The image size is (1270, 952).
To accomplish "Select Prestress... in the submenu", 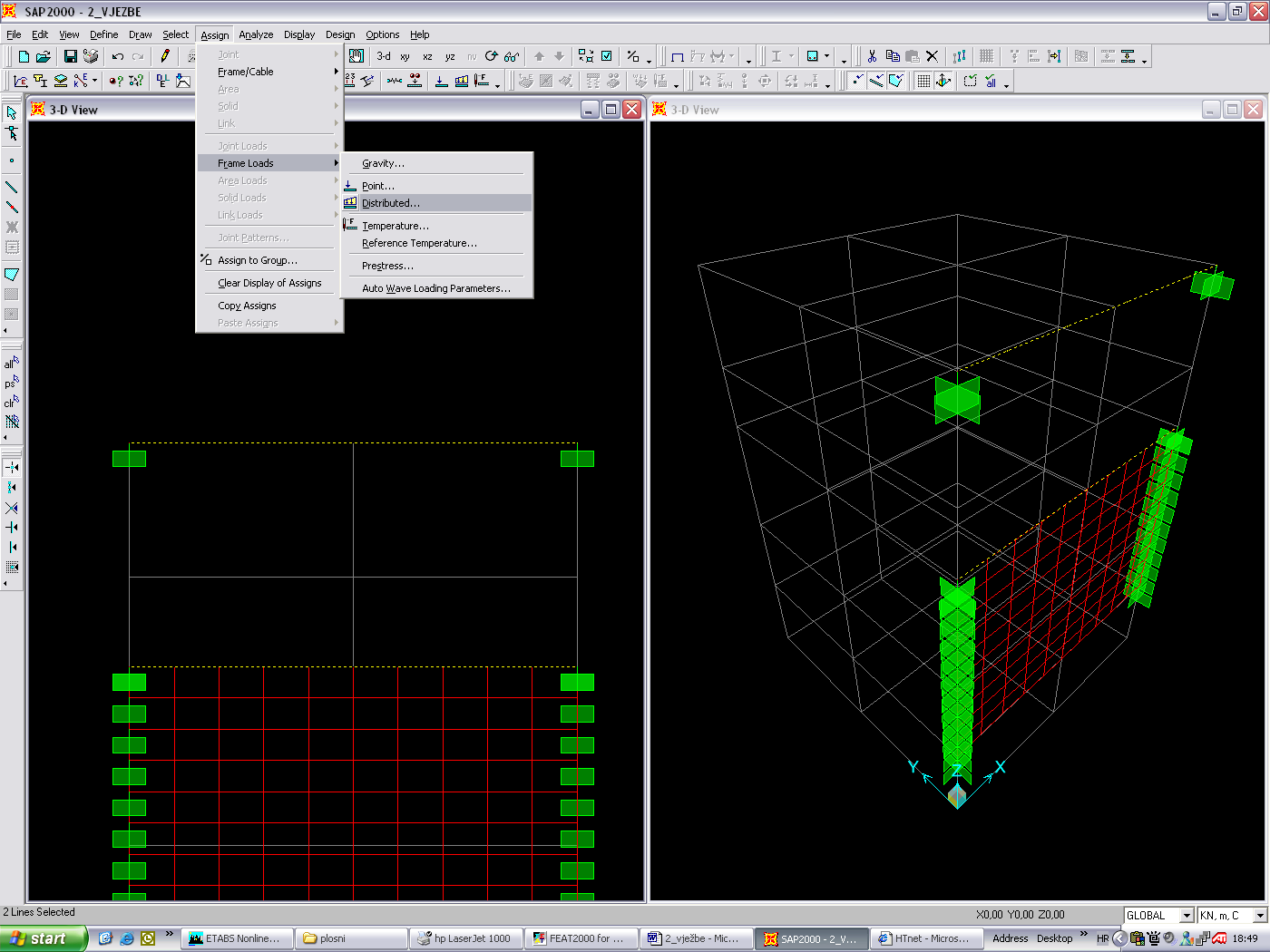I will 436,266.
